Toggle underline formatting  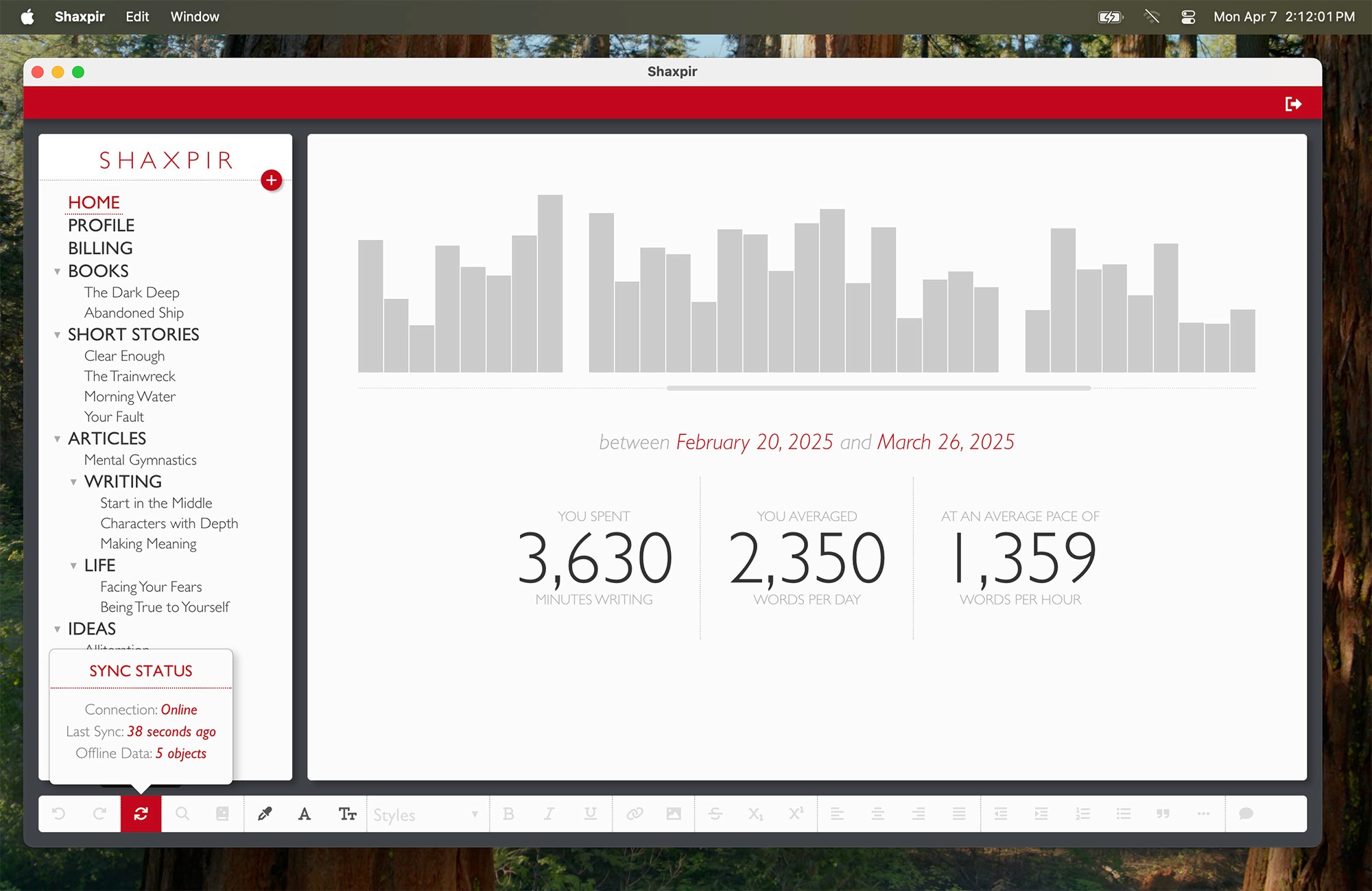coord(590,813)
